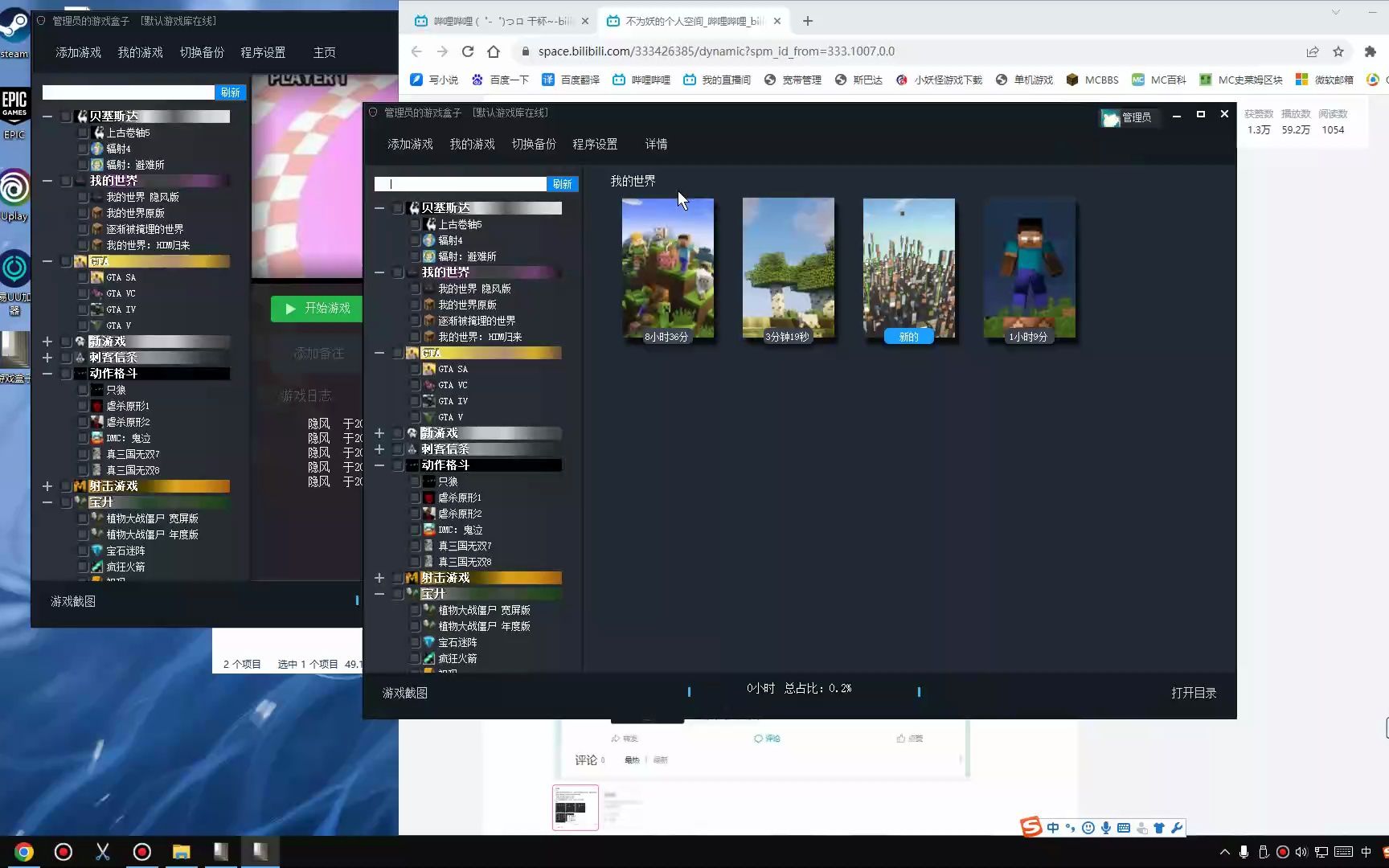Image resolution: width=1389 pixels, height=868 pixels.
Task: Click the share page icon in address bar
Action: (x=1313, y=51)
